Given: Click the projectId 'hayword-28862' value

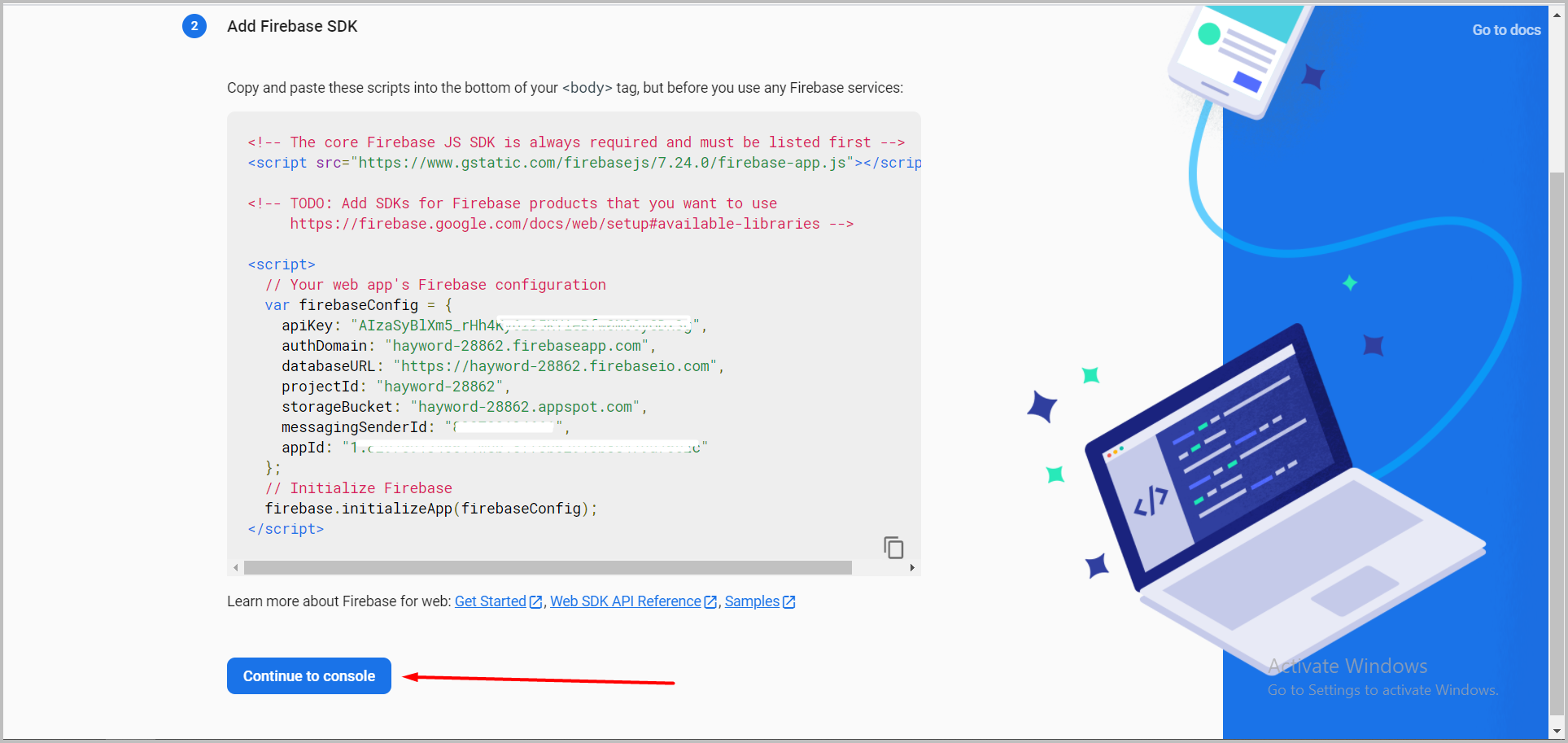Looking at the screenshot, I should (x=439, y=387).
